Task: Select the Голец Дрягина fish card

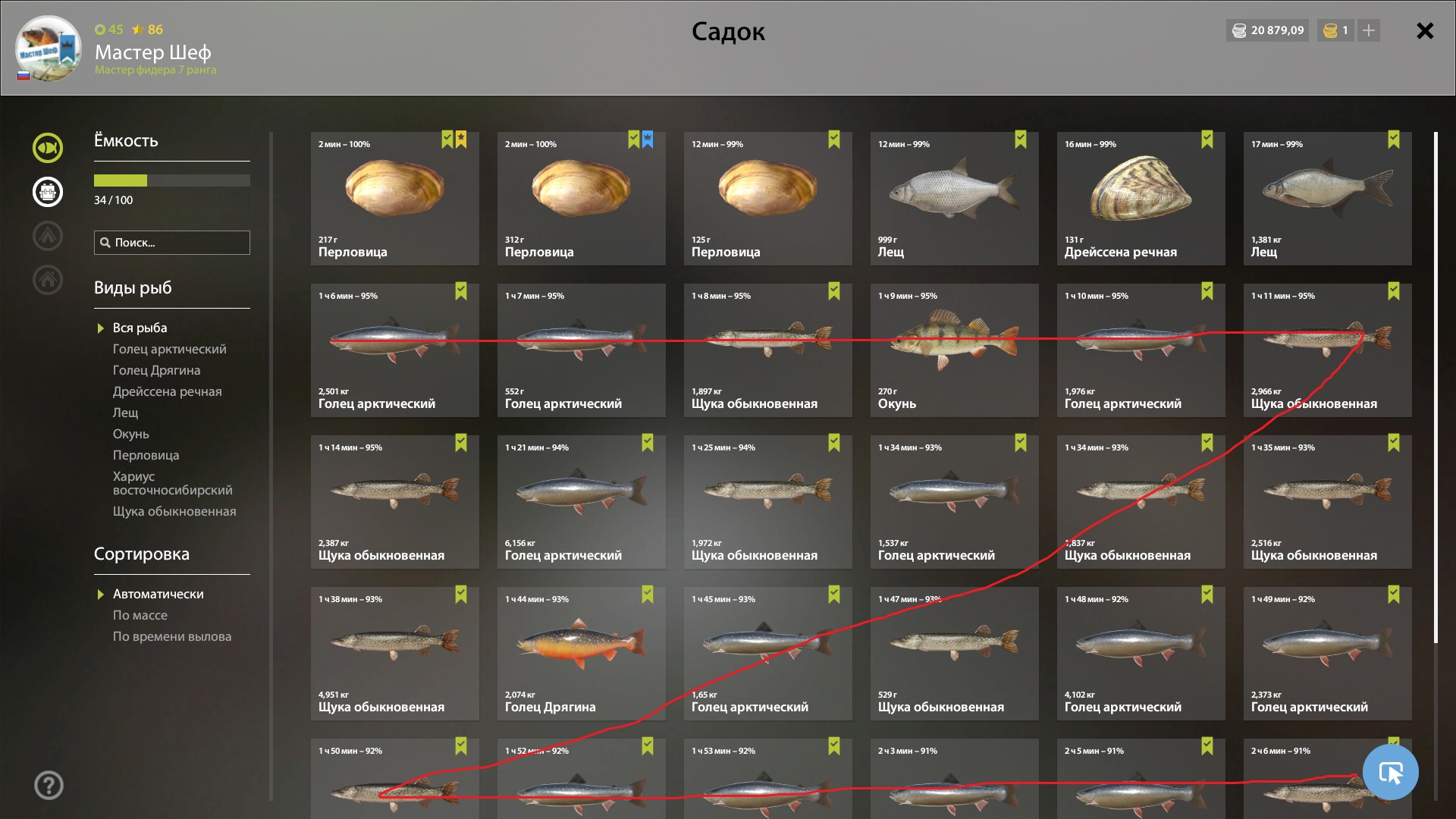Action: (x=582, y=654)
